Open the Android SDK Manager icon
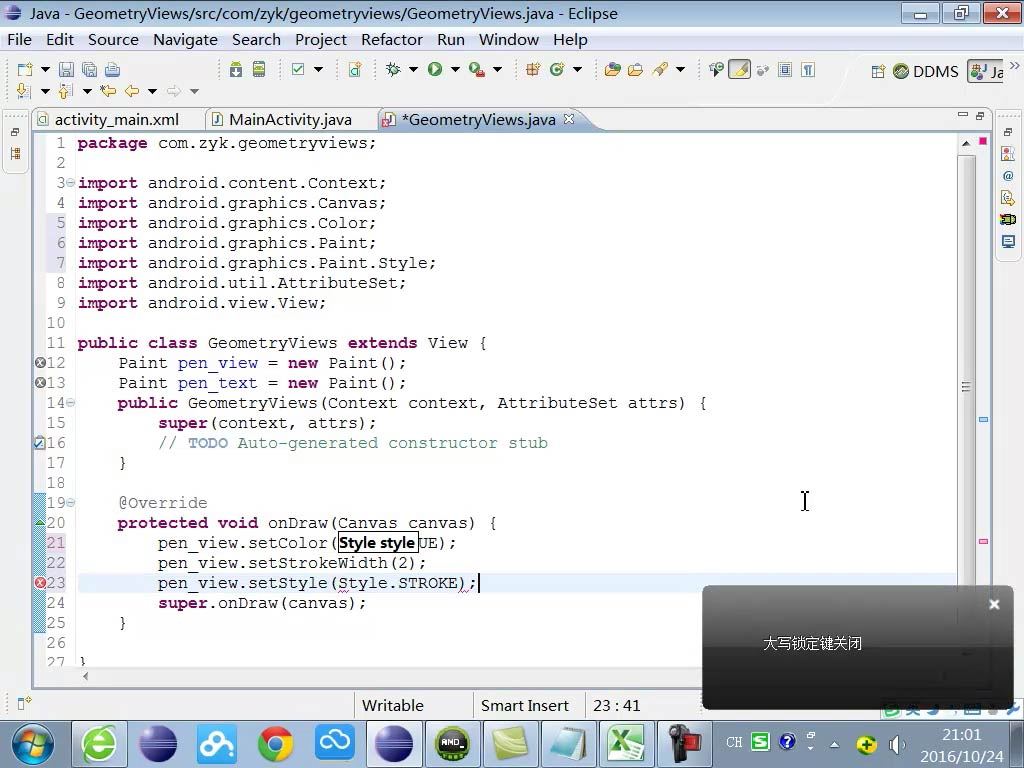Viewport: 1024px width, 768px height. [236, 69]
